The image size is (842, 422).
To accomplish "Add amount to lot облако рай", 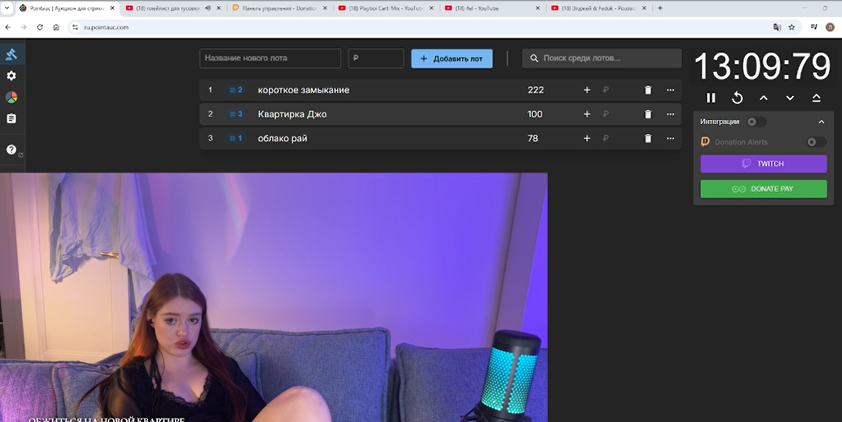I will (x=587, y=139).
